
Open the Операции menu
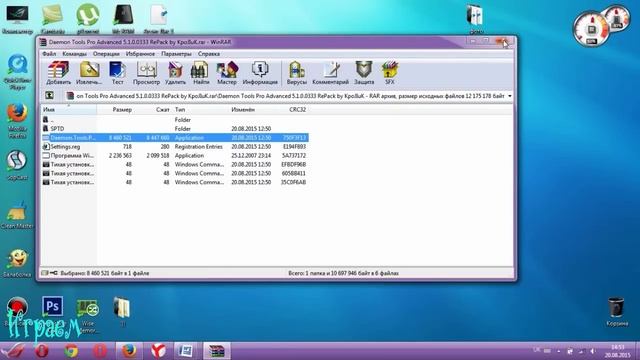(106, 53)
